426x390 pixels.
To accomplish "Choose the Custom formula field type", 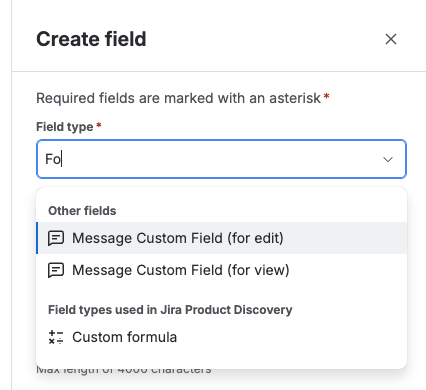I will coord(221,337).
